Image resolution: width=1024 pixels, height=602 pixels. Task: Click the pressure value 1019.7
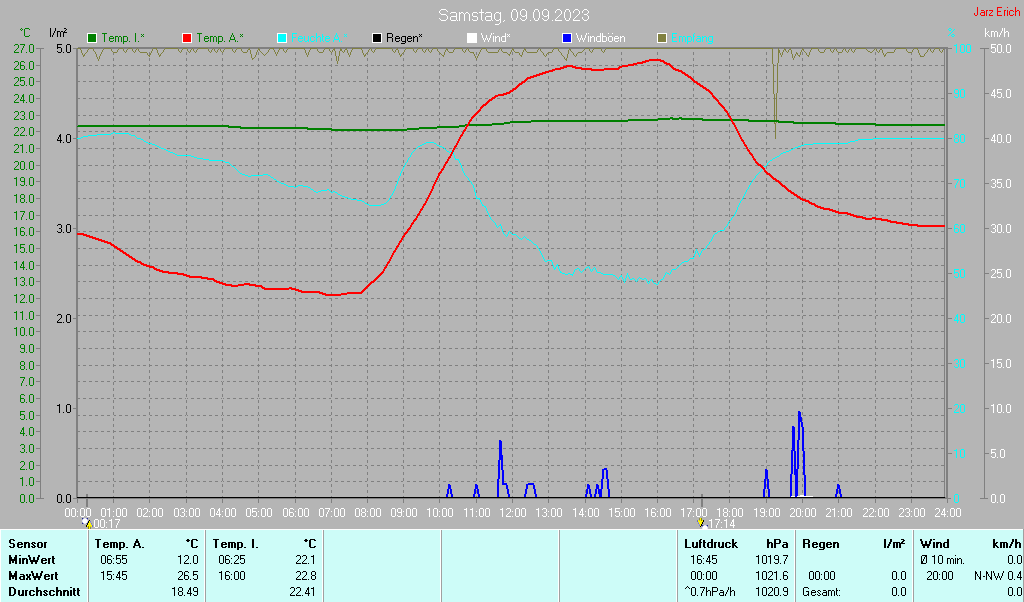pos(773,560)
